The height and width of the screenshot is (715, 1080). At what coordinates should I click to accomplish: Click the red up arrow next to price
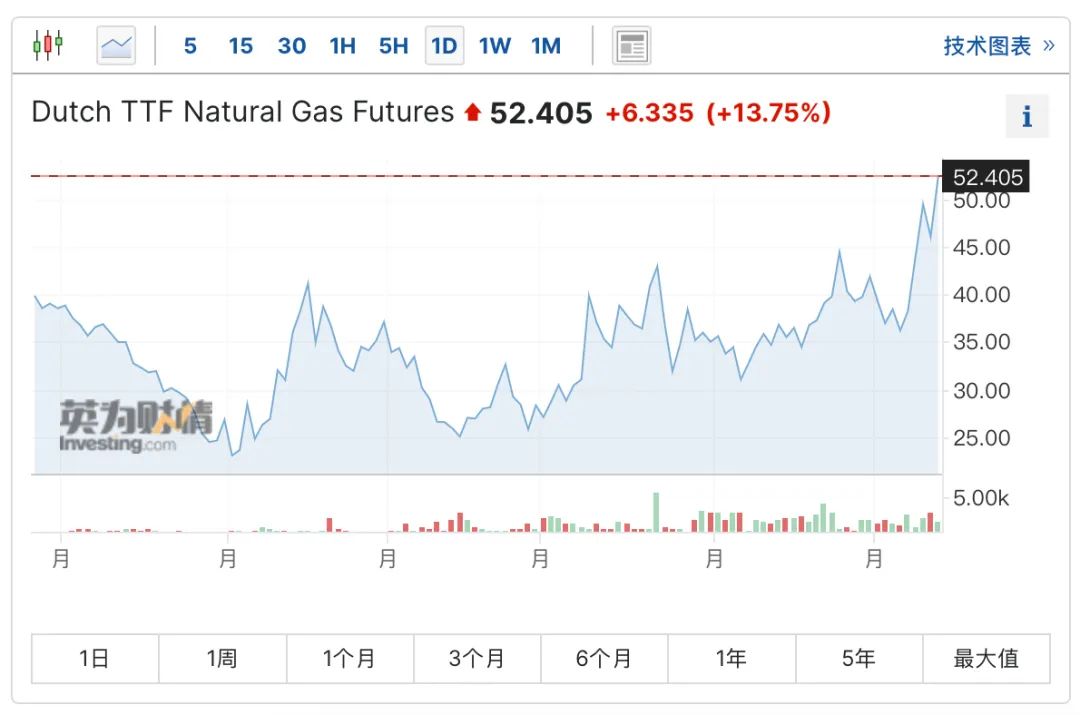472,112
